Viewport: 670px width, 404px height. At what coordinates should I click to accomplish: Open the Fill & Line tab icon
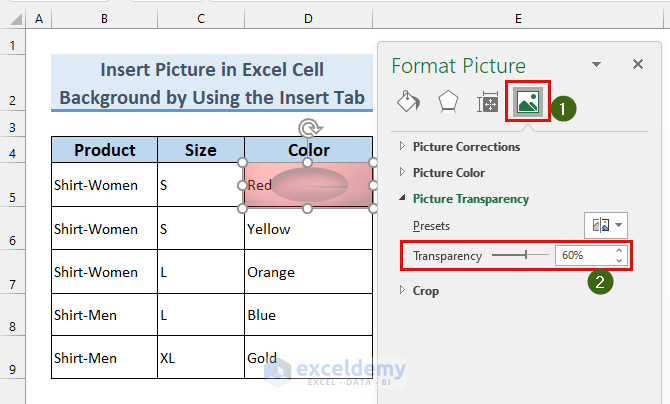pos(408,102)
